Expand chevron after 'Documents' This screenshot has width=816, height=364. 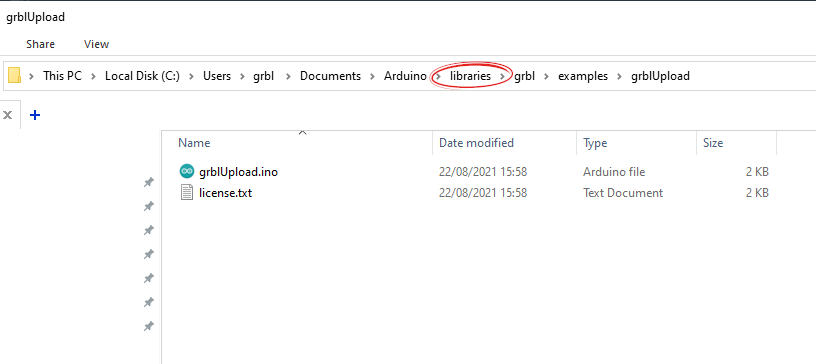point(372,77)
